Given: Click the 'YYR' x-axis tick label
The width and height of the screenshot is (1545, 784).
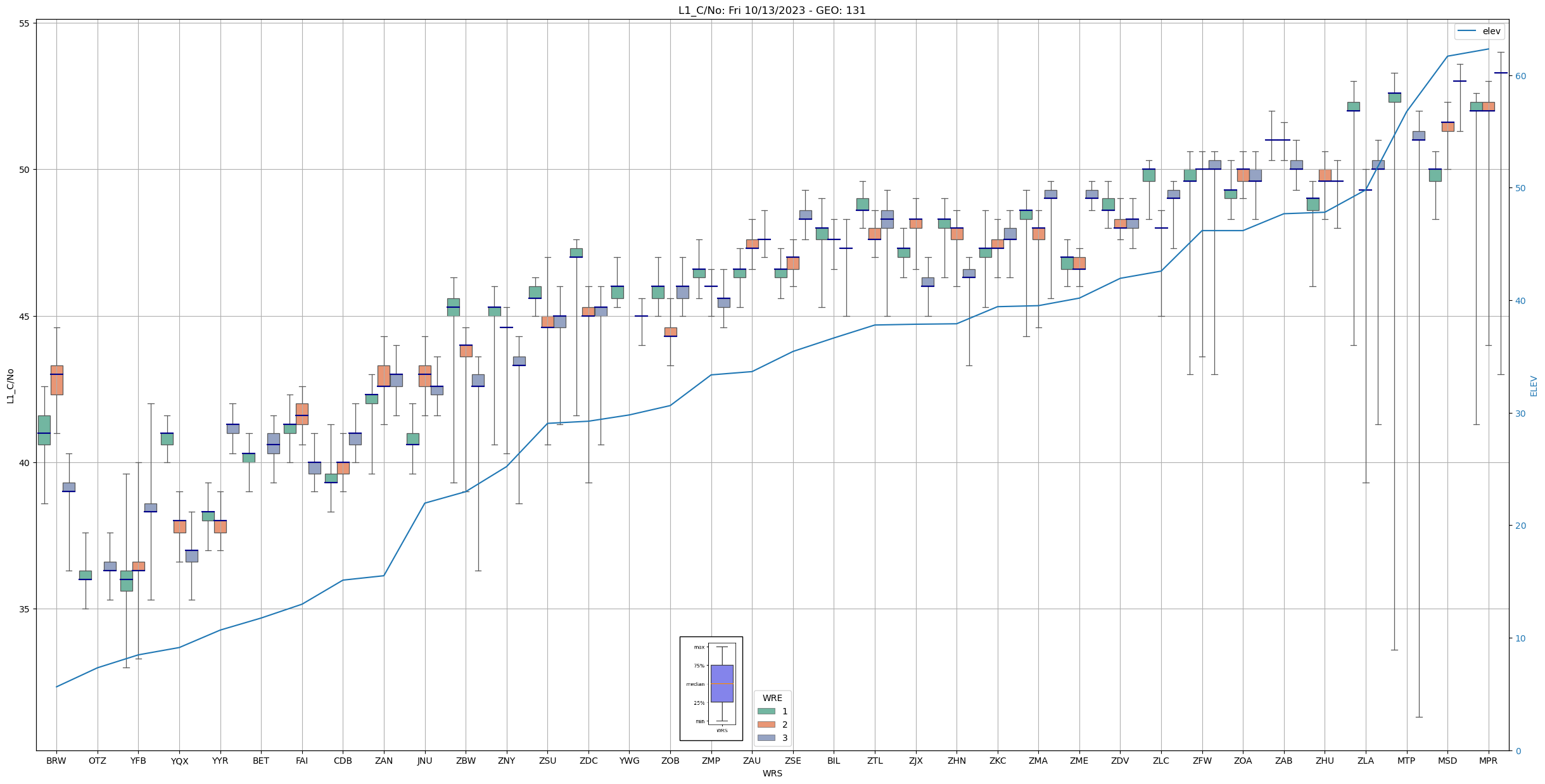Looking at the screenshot, I should [x=220, y=761].
